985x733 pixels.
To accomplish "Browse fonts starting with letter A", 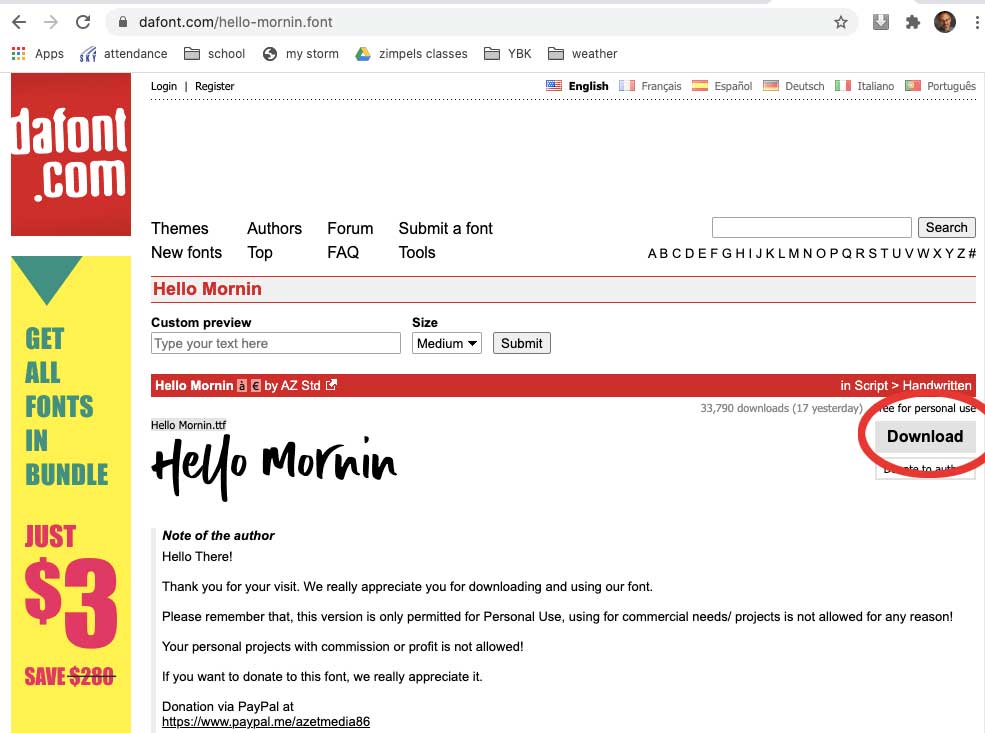I will [x=653, y=253].
